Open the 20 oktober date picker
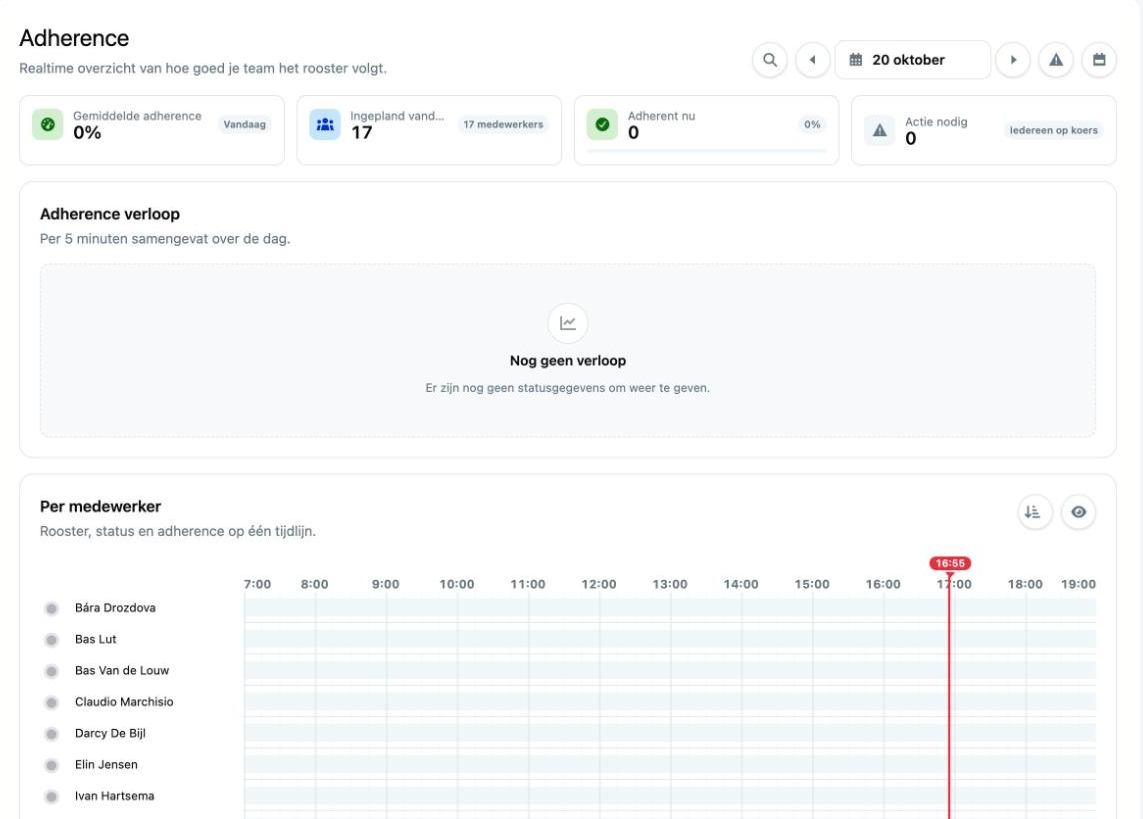Viewport: 1143px width, 819px height. (x=913, y=60)
